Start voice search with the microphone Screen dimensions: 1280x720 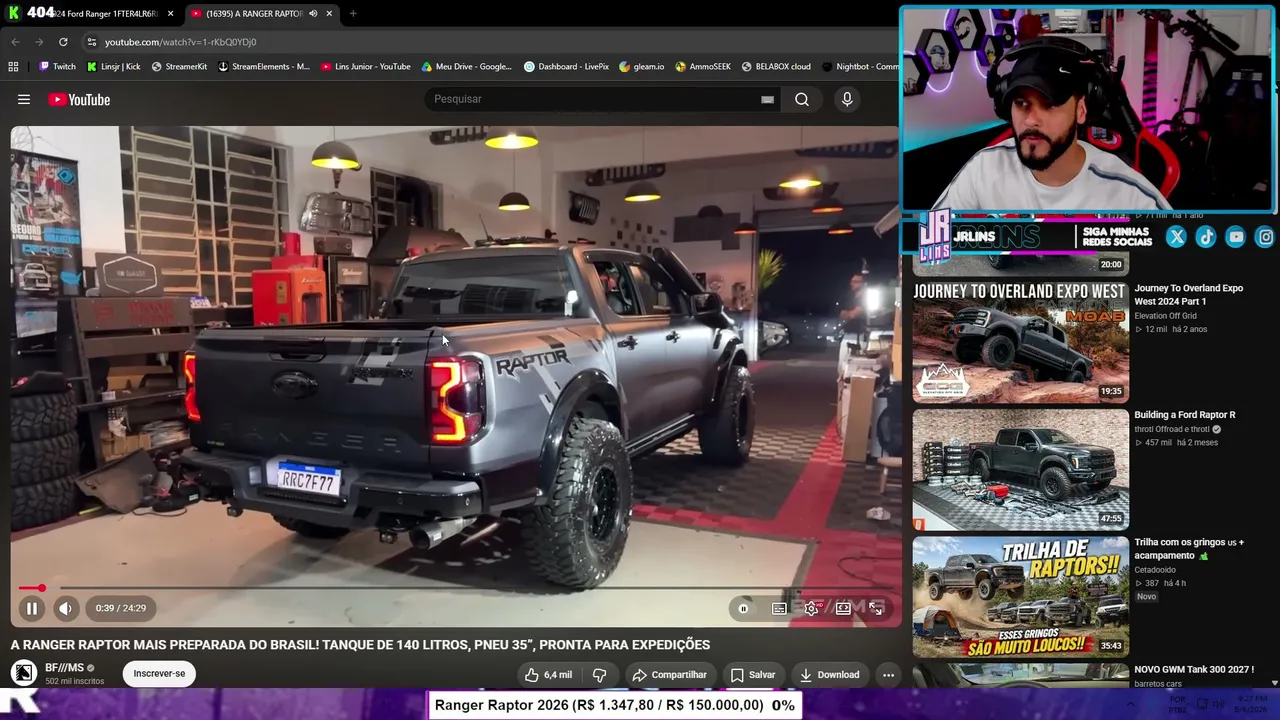click(x=847, y=99)
